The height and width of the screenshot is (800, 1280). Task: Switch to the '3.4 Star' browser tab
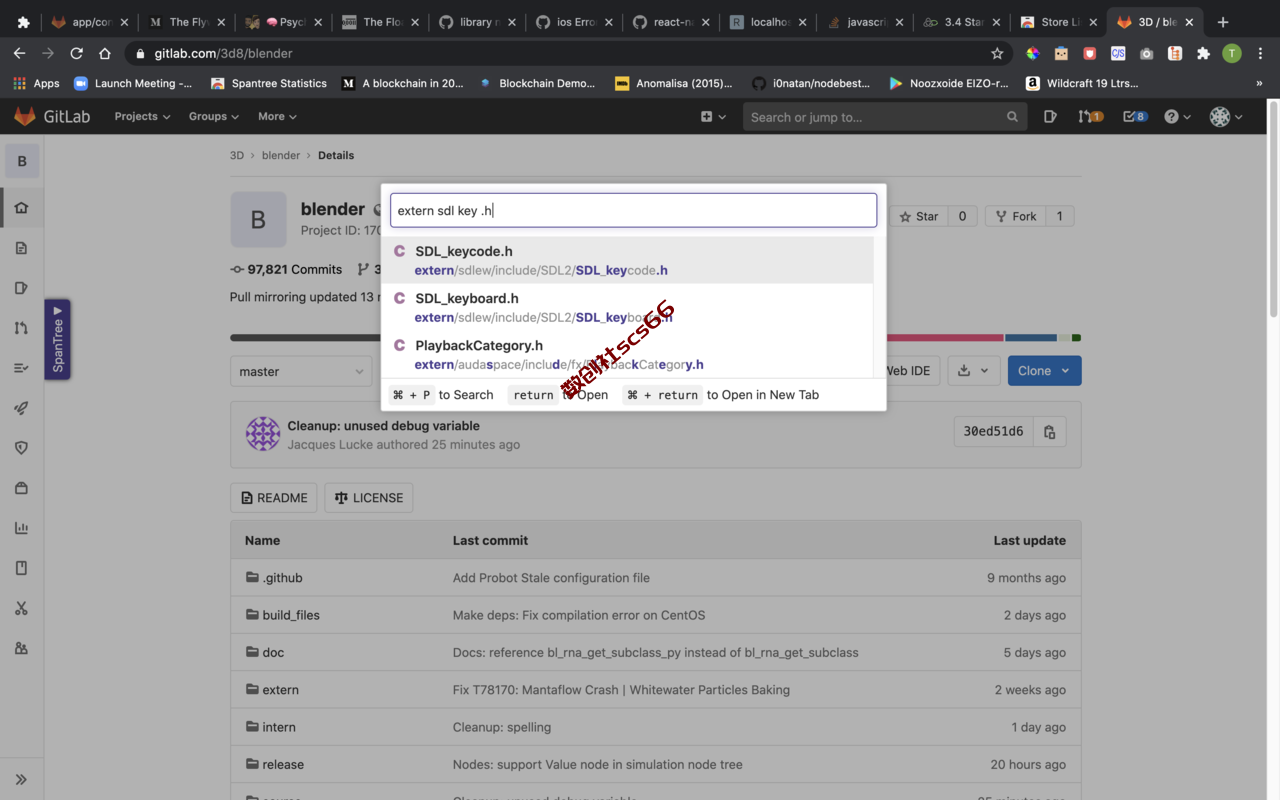tap(962, 22)
